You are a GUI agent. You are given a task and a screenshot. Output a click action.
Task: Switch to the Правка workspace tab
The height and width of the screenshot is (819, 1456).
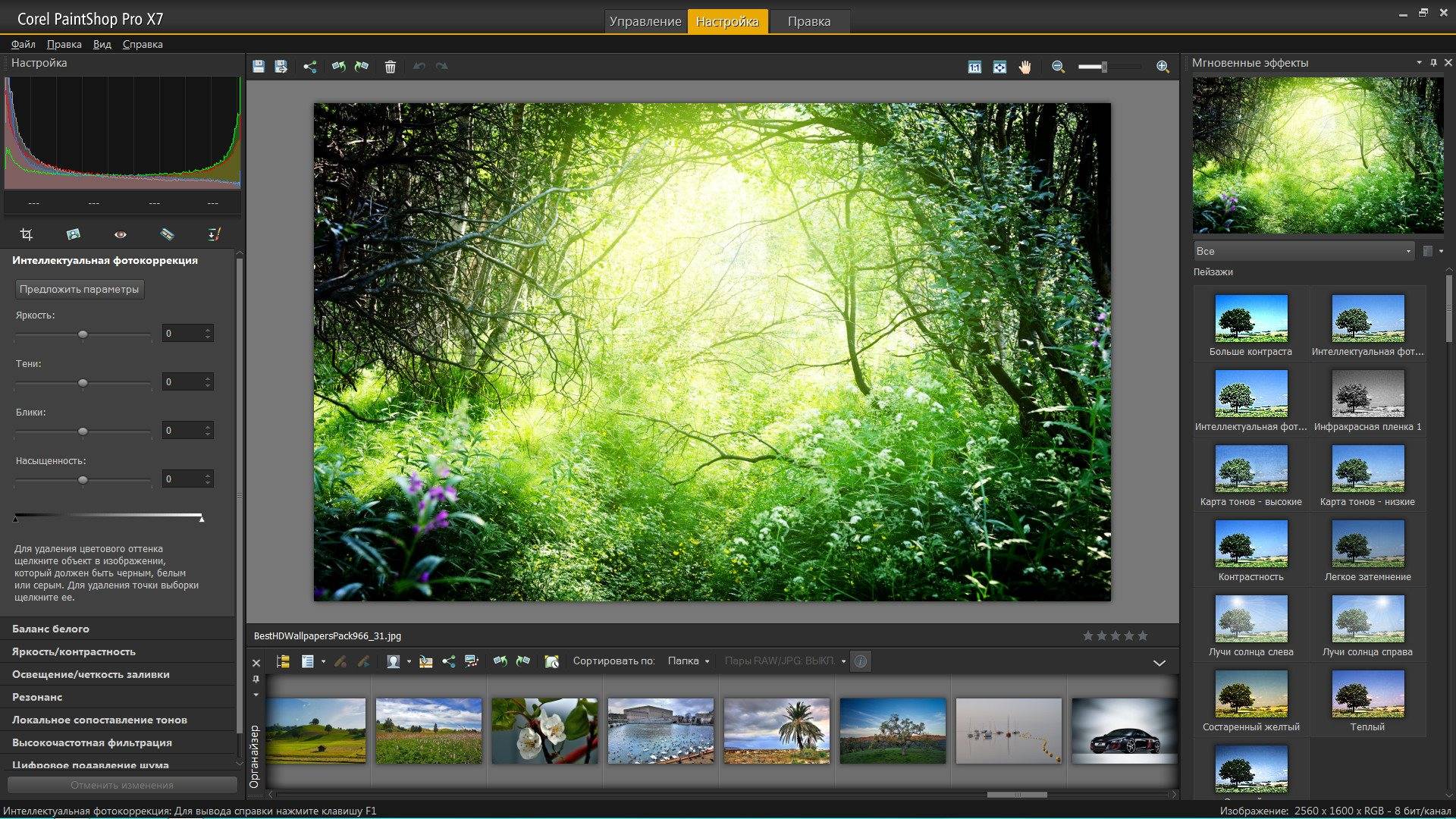(809, 21)
